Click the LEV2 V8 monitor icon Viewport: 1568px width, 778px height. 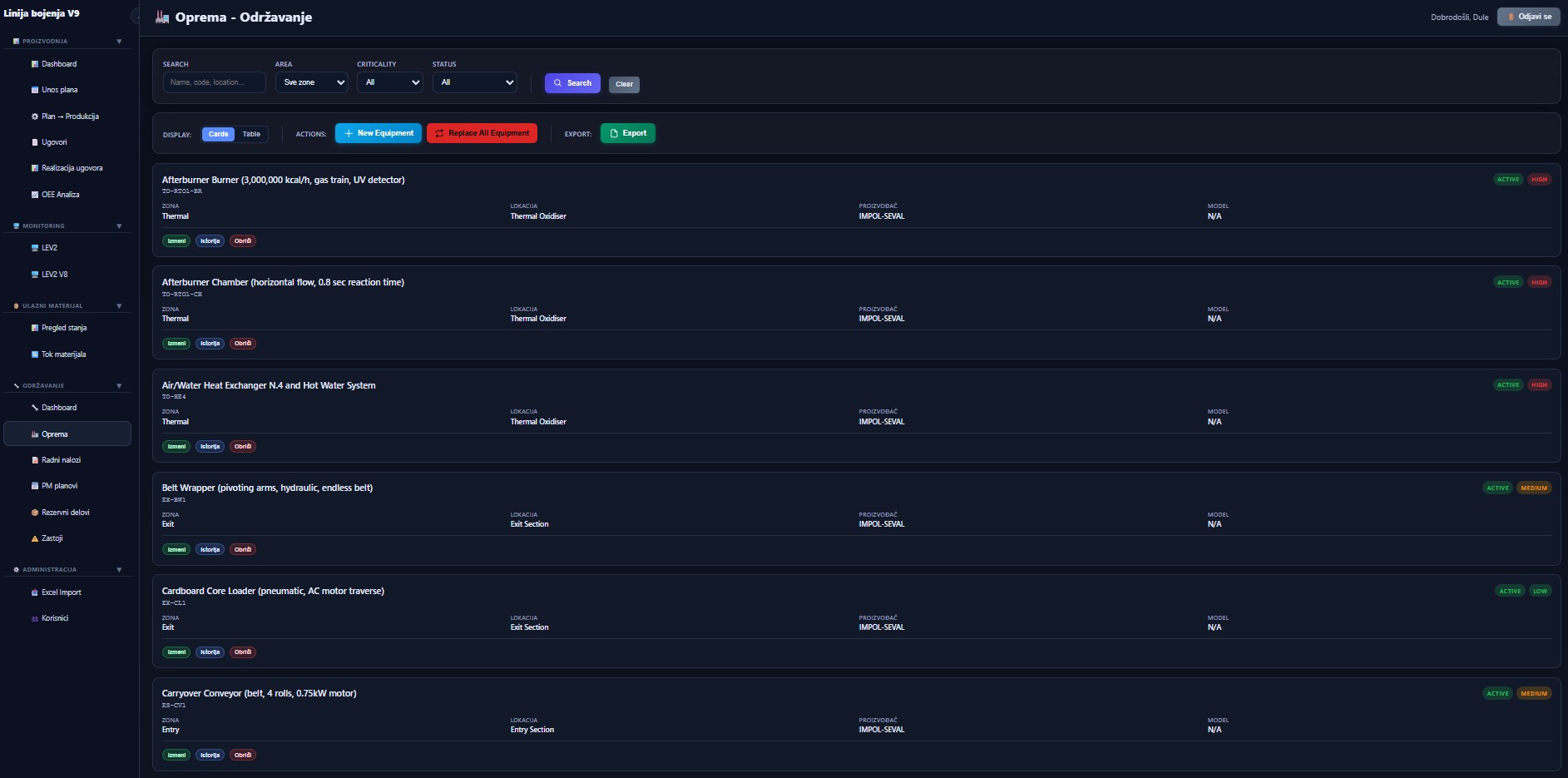coord(35,275)
